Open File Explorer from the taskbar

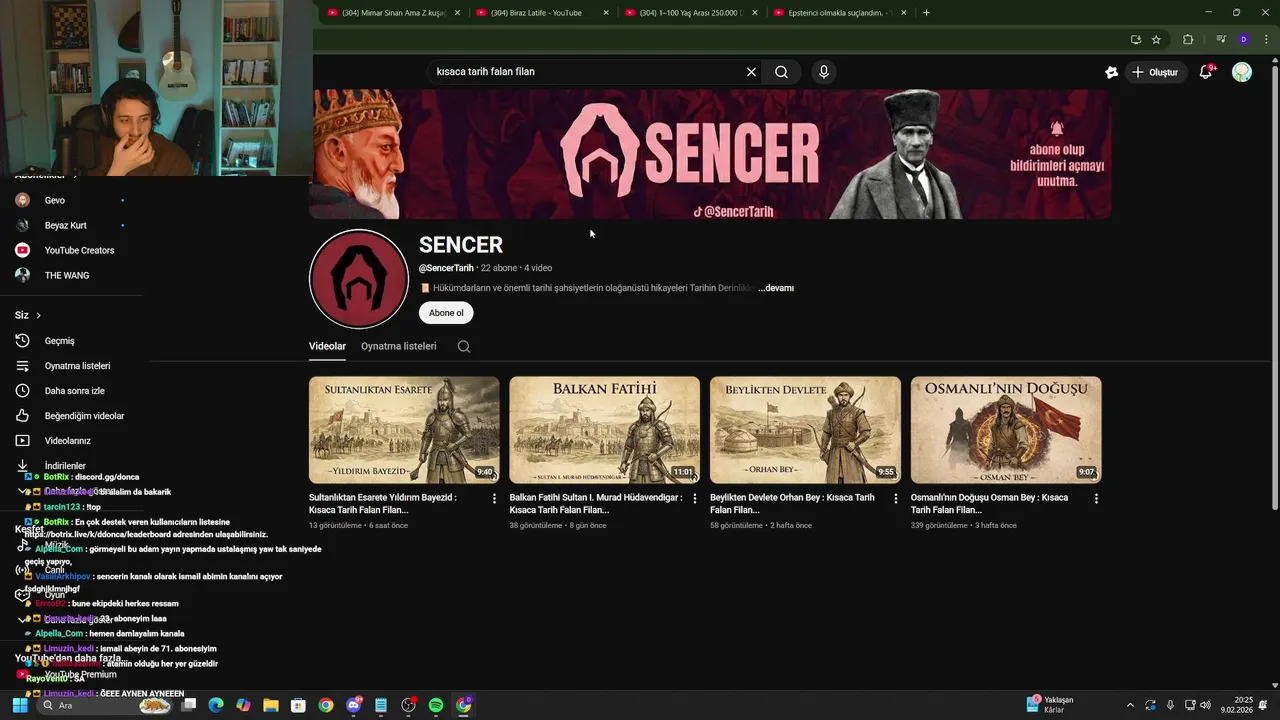(271, 705)
